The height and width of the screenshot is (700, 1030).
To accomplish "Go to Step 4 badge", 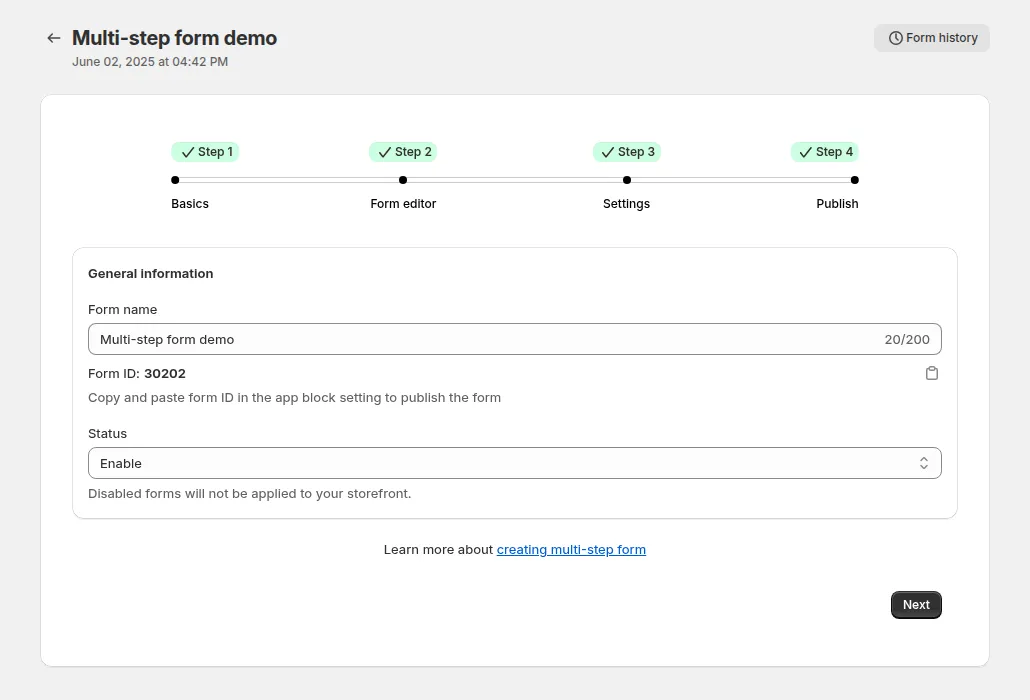I will 824,152.
